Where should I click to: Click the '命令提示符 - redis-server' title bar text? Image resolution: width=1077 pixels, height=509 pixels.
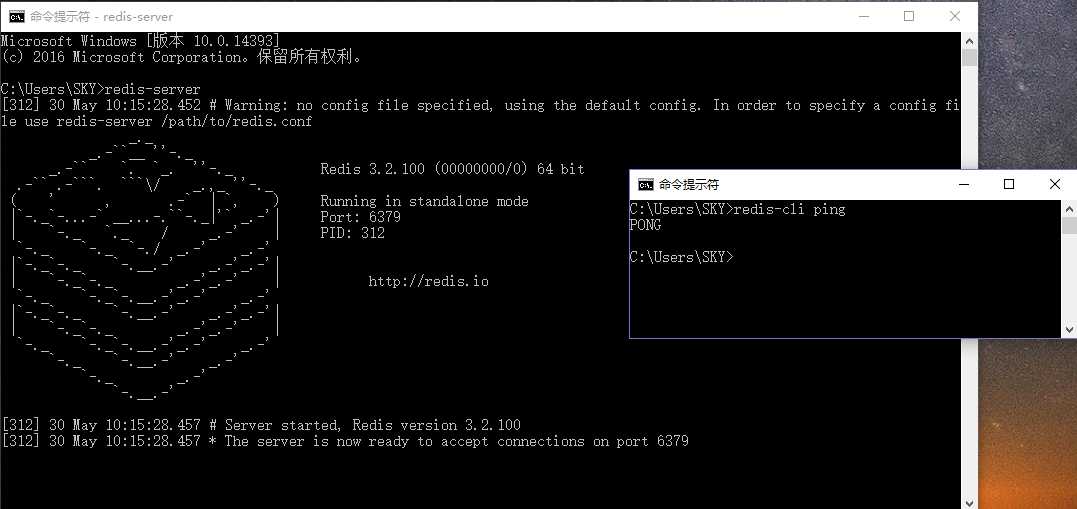coord(102,16)
